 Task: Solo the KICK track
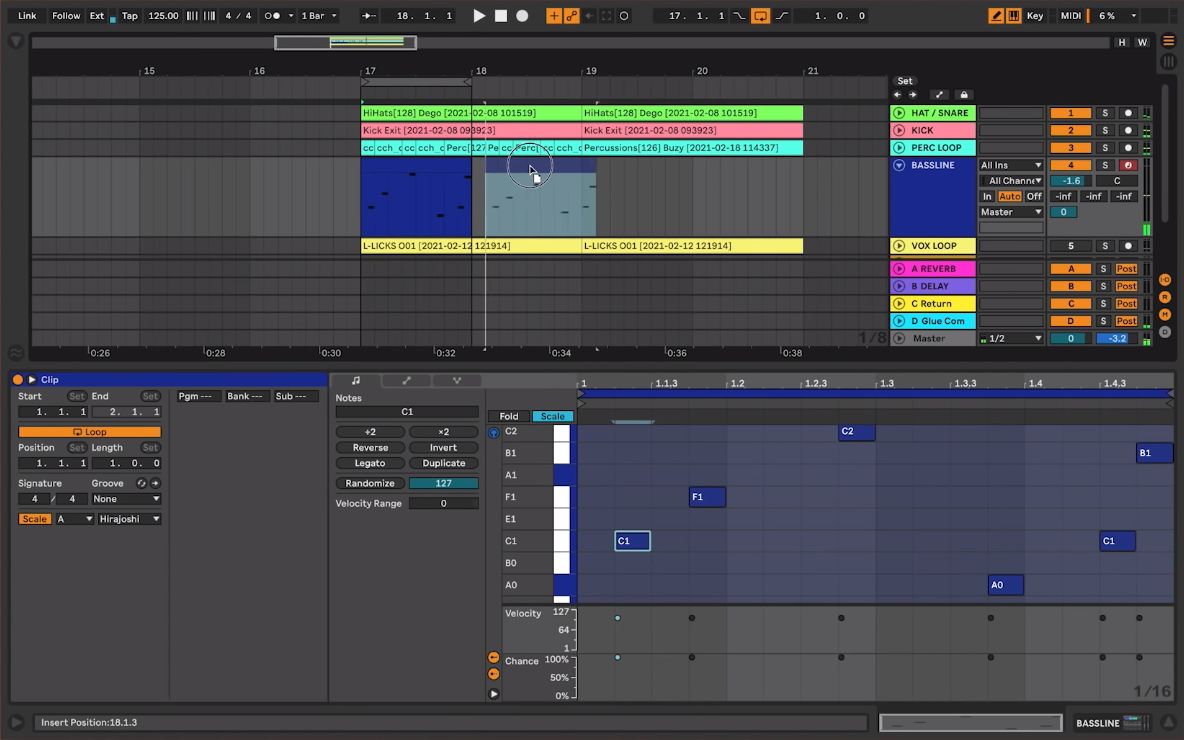(x=1105, y=130)
